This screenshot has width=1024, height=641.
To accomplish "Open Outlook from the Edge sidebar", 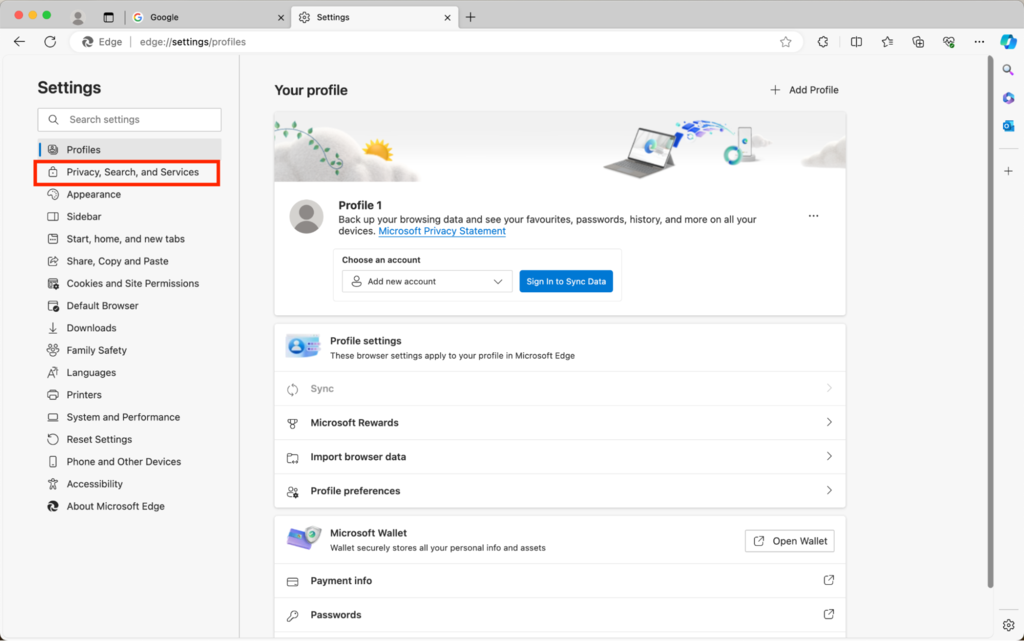I will coord(1008,125).
